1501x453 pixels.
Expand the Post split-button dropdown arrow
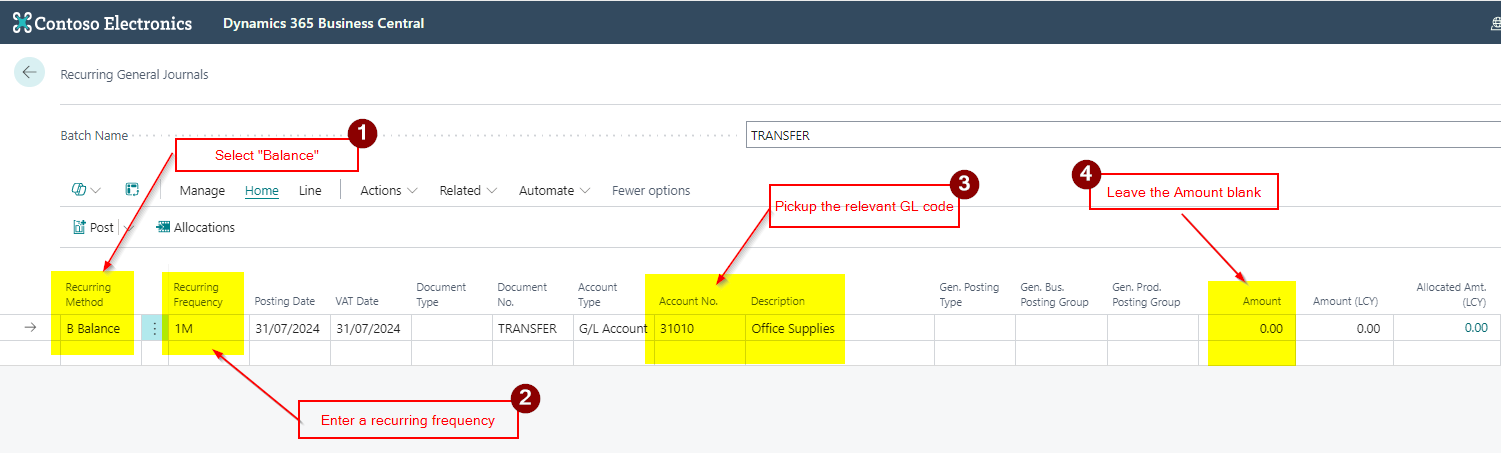point(128,228)
